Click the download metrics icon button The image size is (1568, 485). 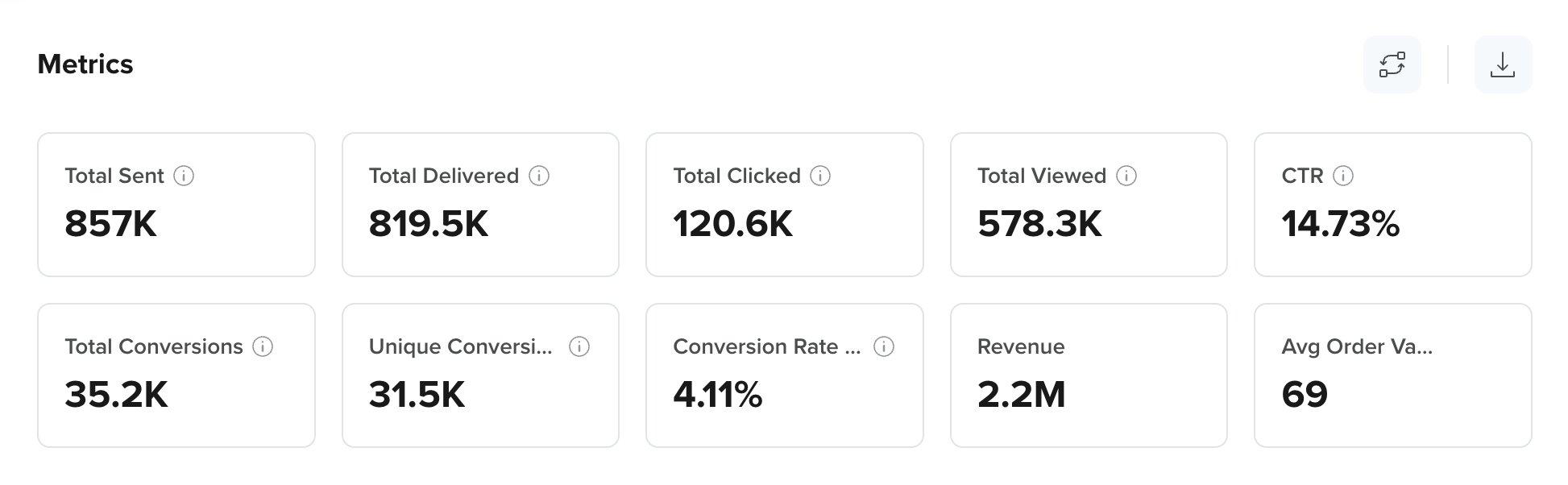(x=1503, y=64)
